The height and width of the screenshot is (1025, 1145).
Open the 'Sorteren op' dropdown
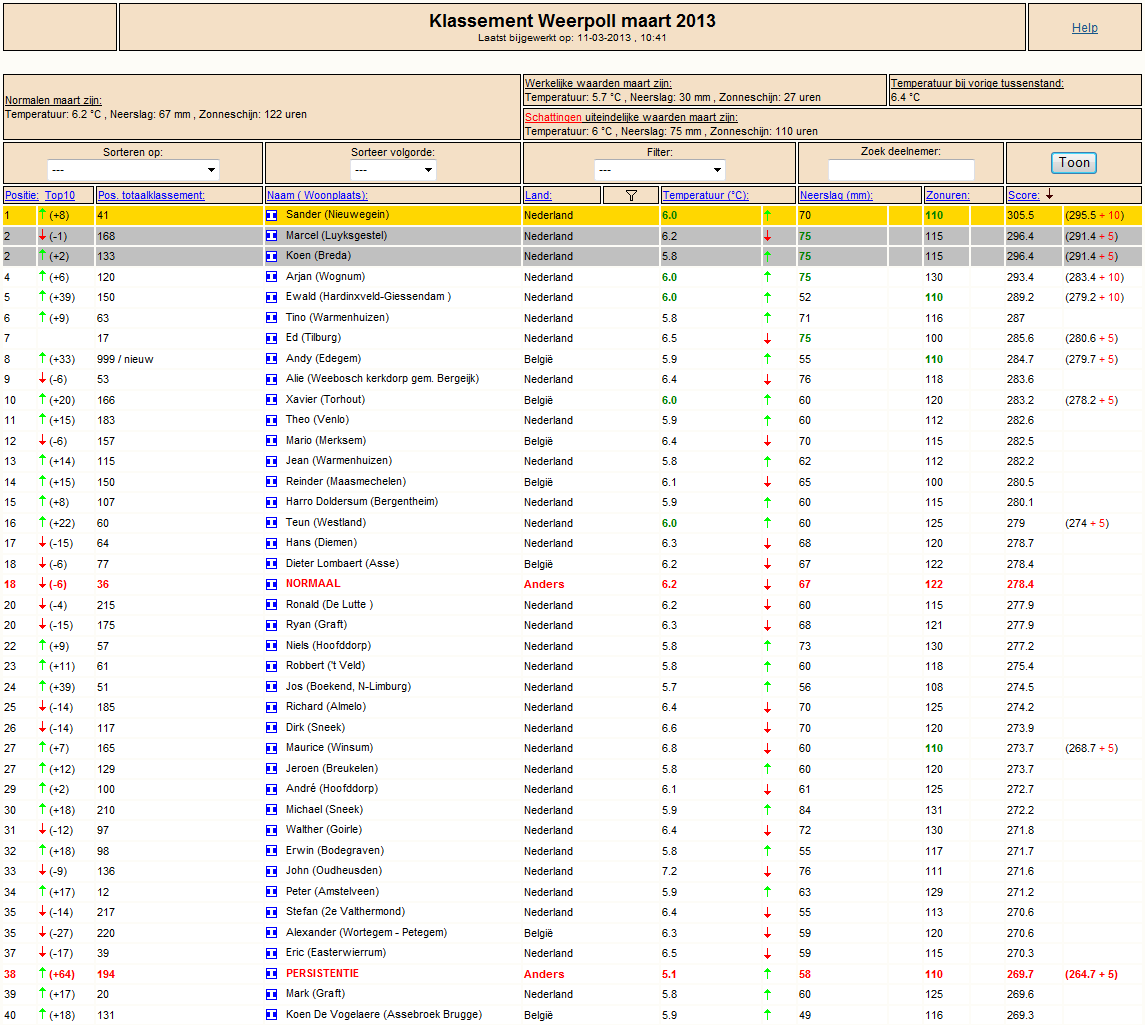click(x=133, y=170)
